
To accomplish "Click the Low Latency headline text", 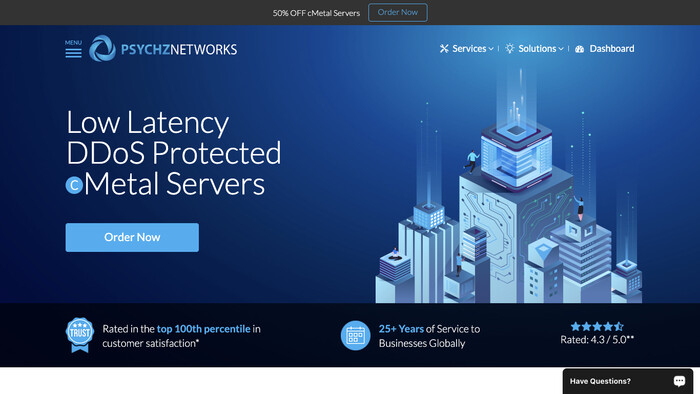I will (x=148, y=122).
